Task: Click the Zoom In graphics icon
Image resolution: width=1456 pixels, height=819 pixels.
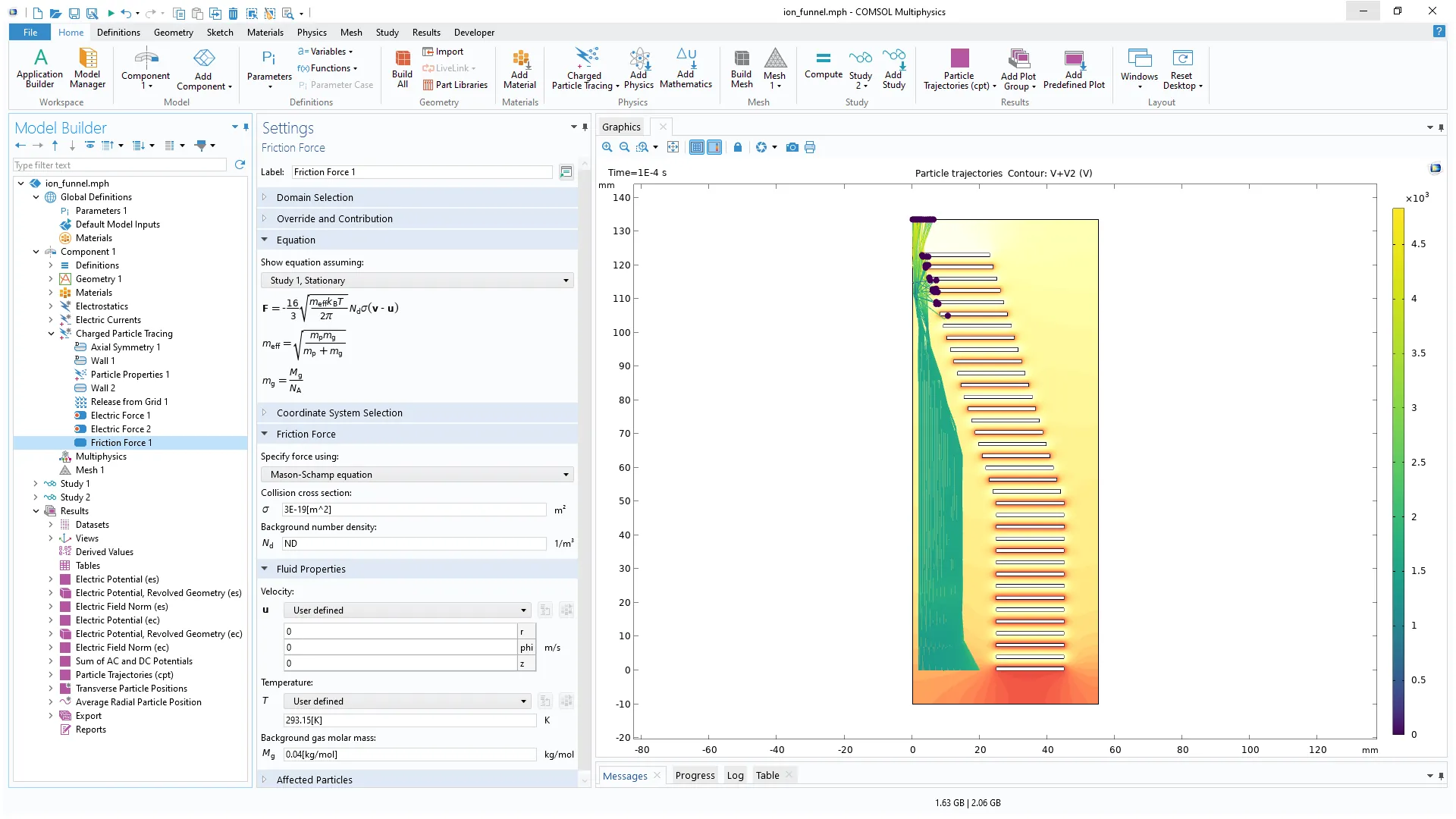Action: 607,147
